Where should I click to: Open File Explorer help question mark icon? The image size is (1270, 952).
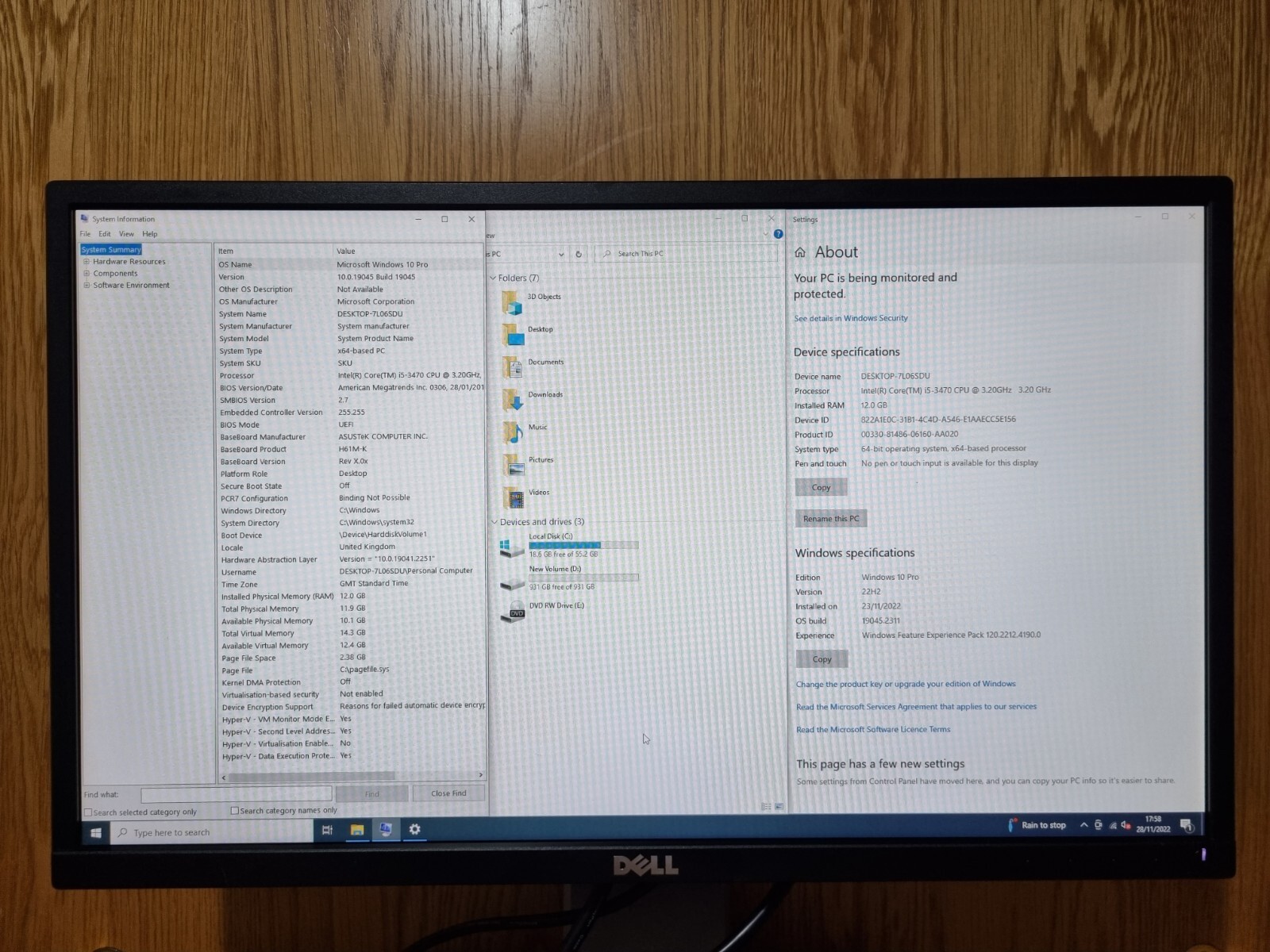pos(778,234)
